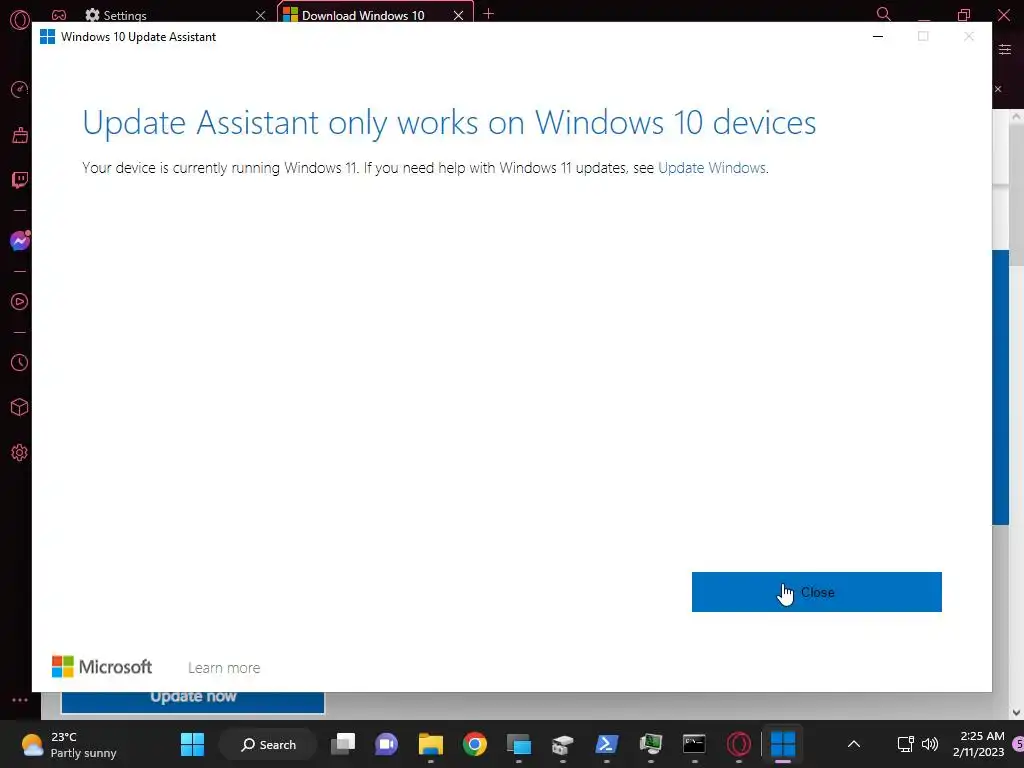The height and width of the screenshot is (768, 1024).
Task: Open the Player icon in Opera sidebar
Action: coord(20,302)
